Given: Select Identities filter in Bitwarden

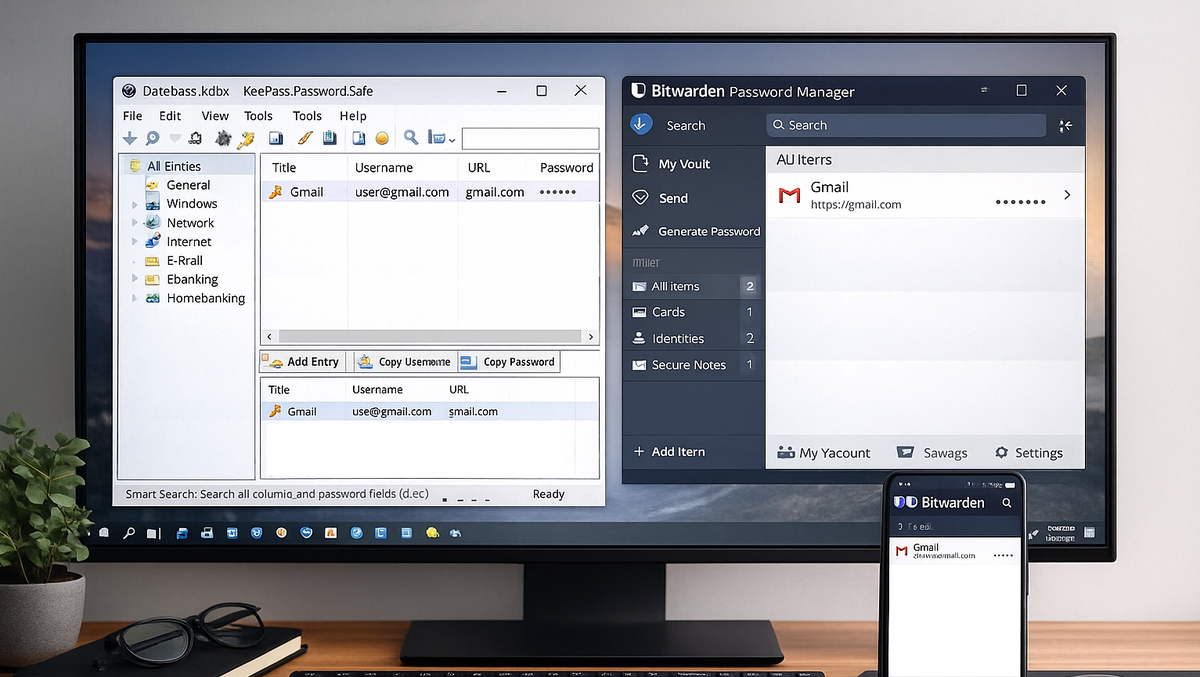Looking at the screenshot, I should [694, 338].
